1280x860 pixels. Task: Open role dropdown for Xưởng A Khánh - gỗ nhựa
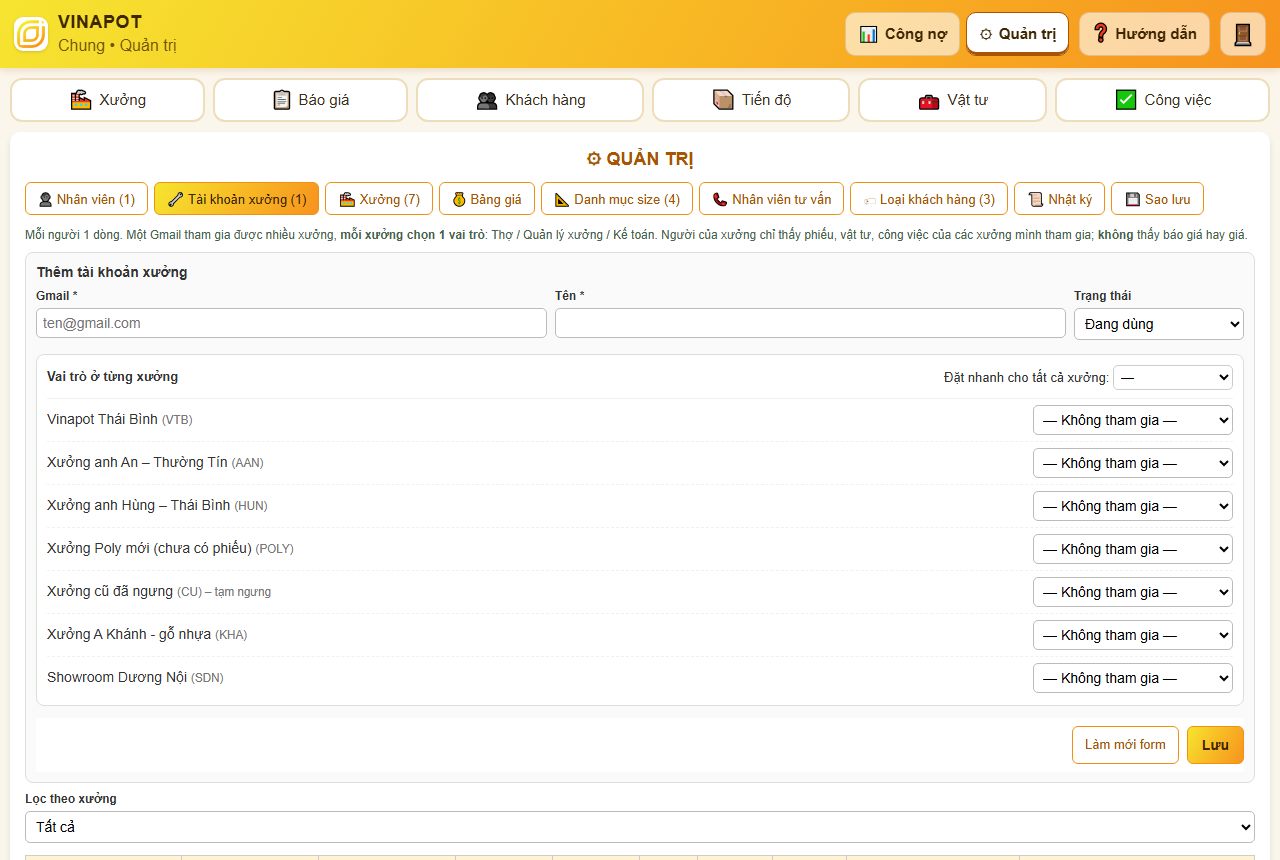click(x=1133, y=635)
